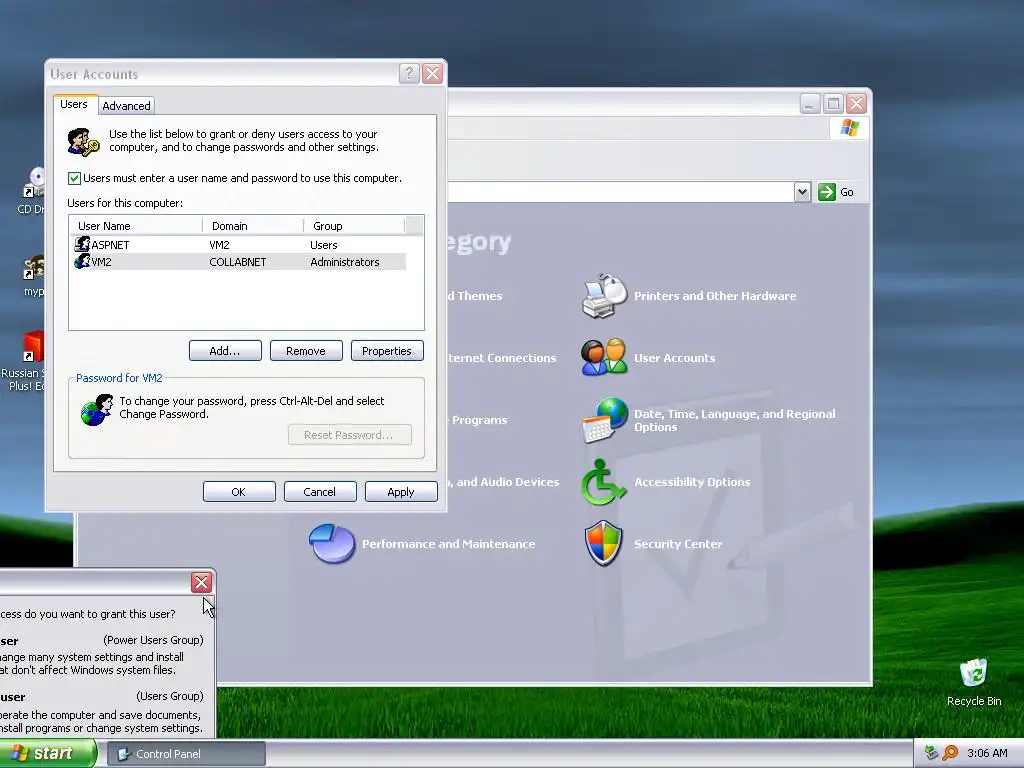
Task: Click the magnifier icon in system tray
Action: click(x=950, y=753)
